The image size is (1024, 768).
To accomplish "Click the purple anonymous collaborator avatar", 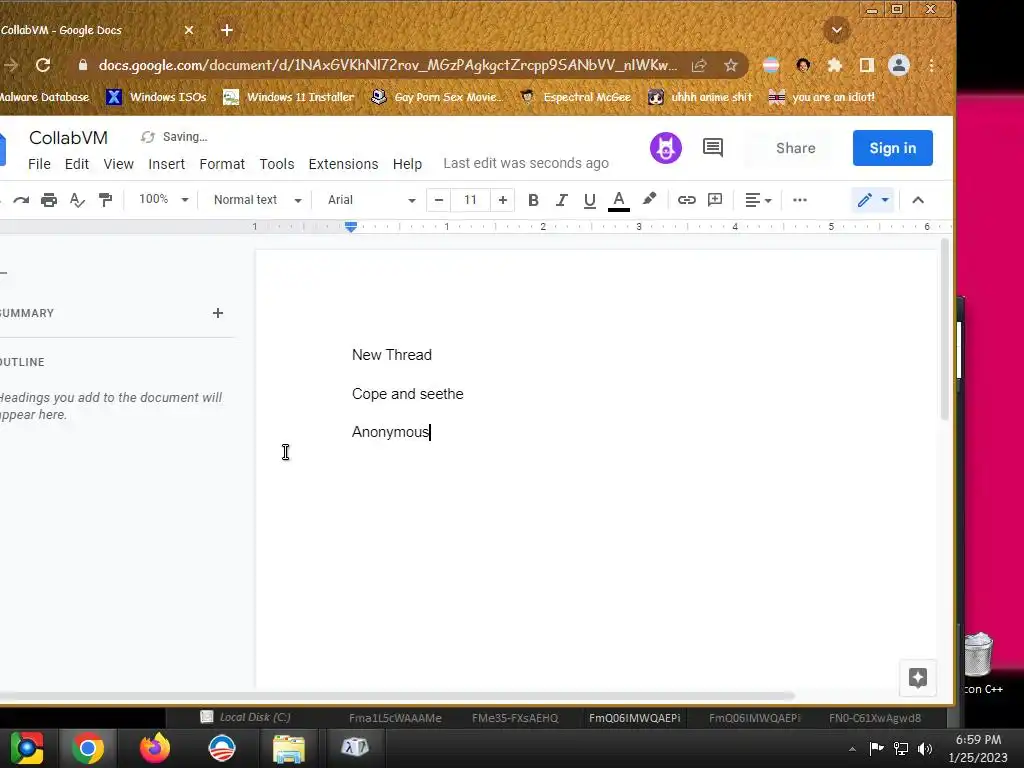I will click(665, 148).
